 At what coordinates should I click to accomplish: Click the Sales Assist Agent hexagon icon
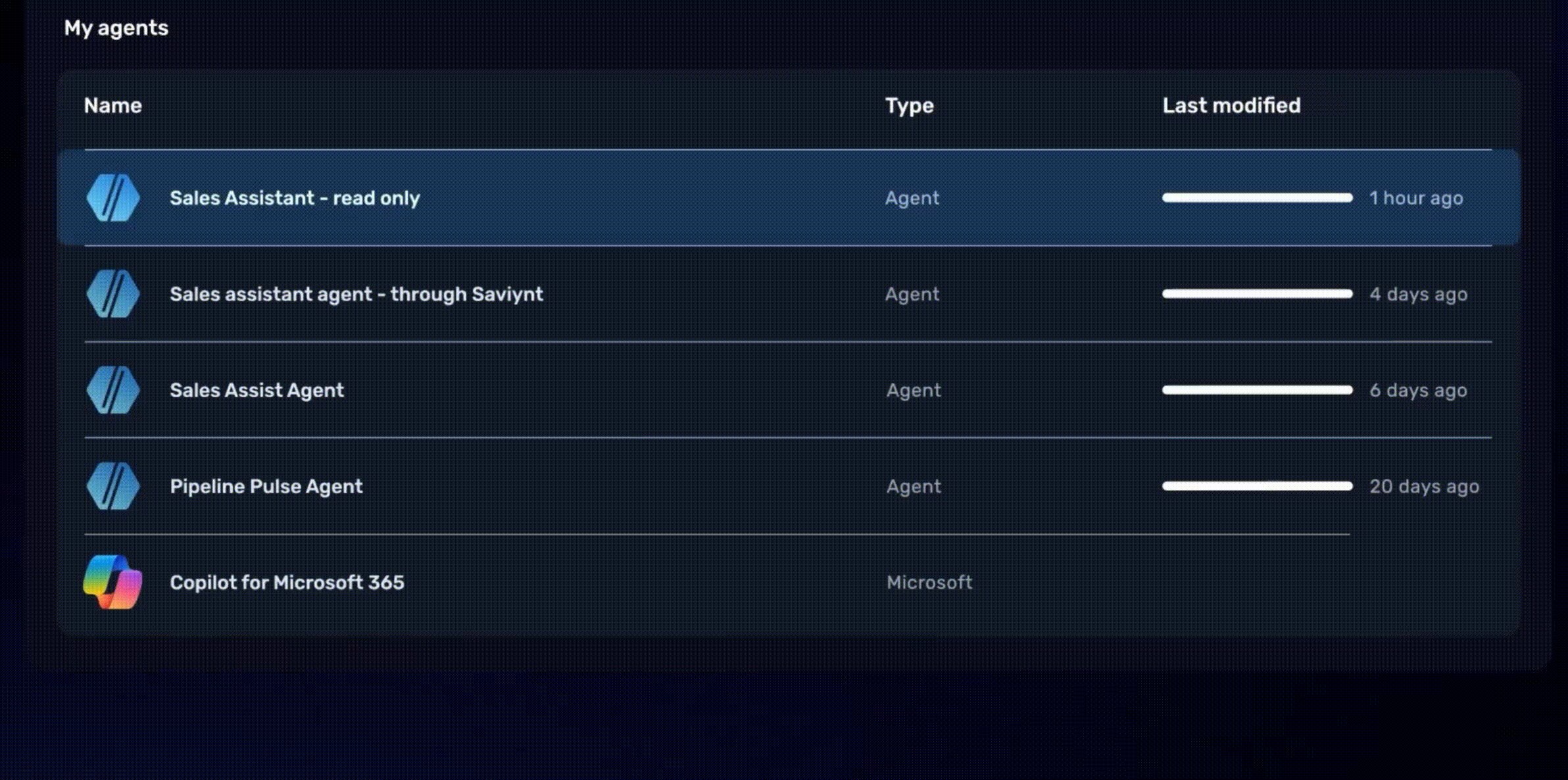tap(113, 390)
